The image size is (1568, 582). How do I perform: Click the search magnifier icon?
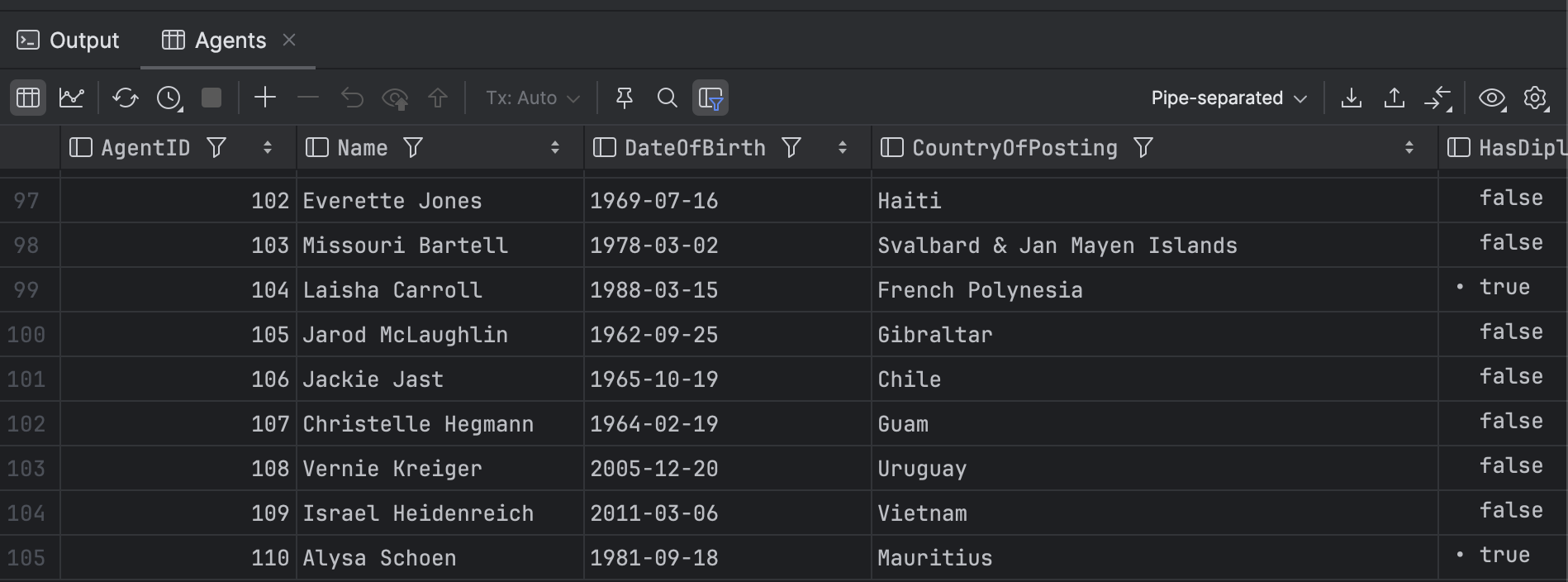667,98
